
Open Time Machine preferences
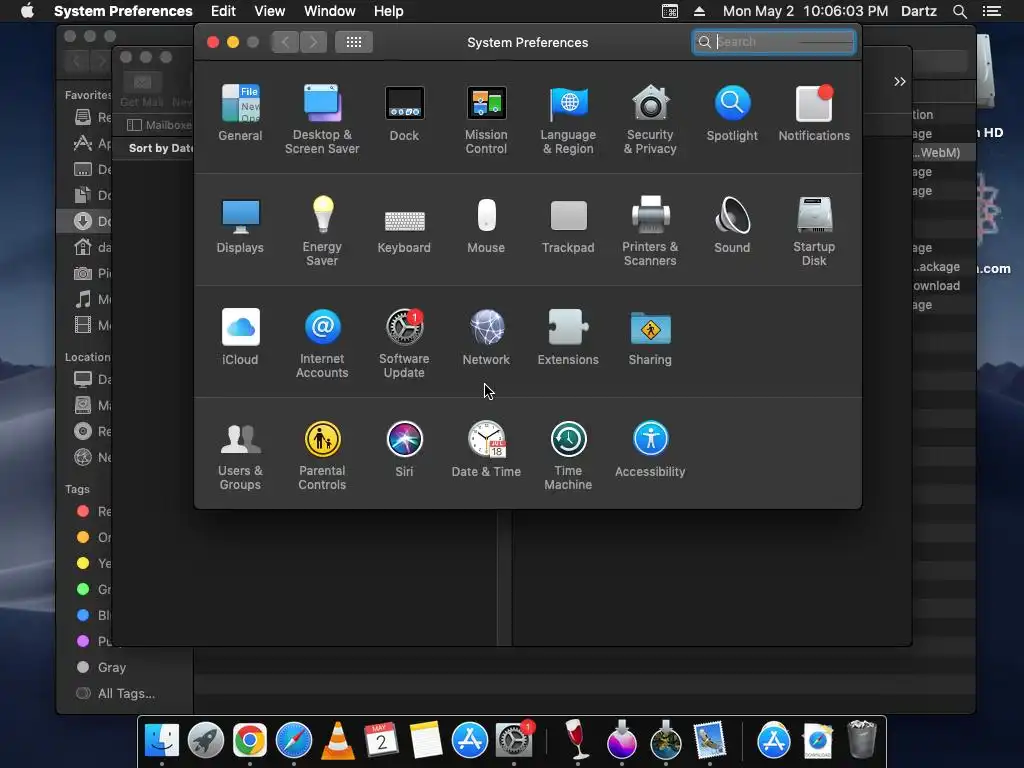568,456
